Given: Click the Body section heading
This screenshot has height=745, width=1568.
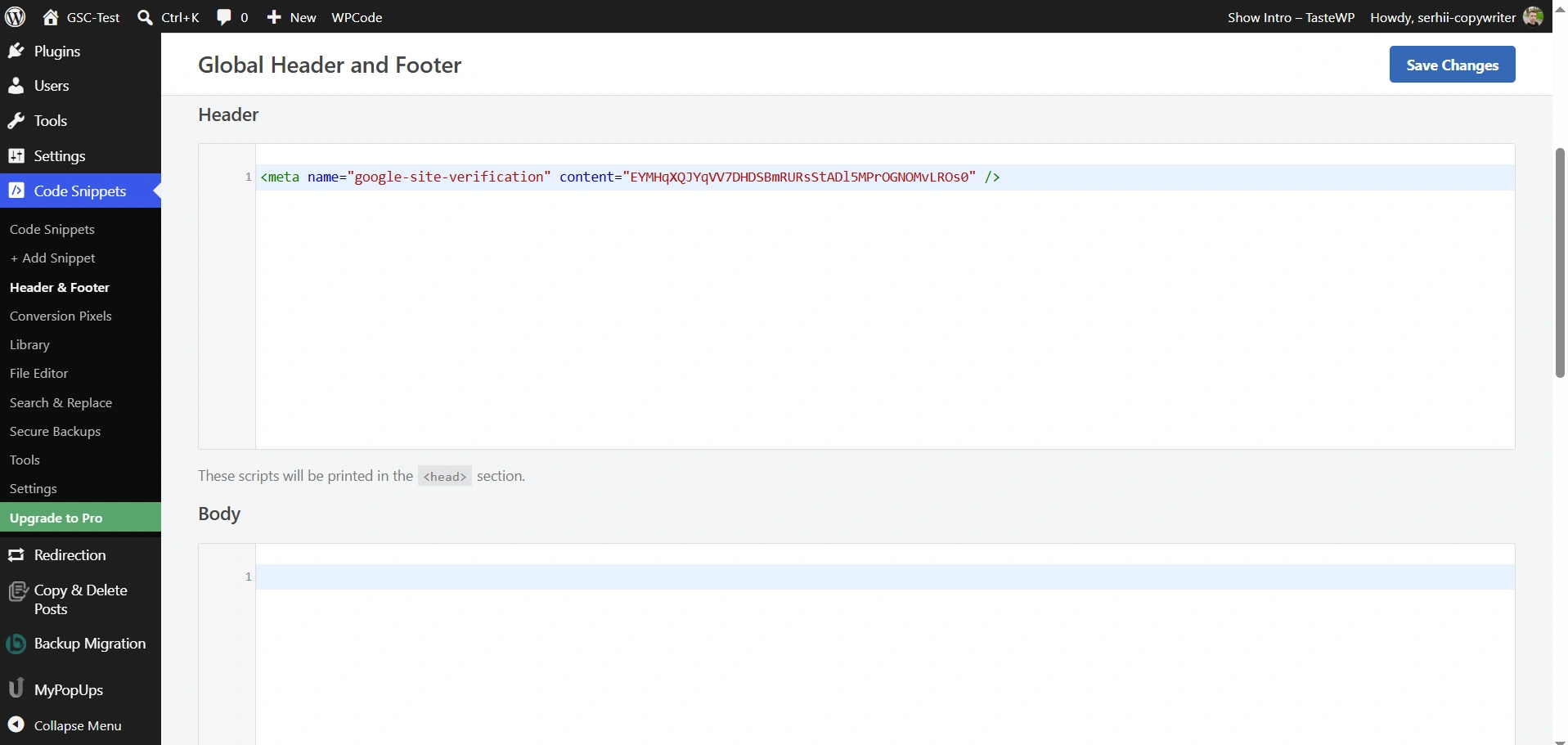Looking at the screenshot, I should [219, 514].
